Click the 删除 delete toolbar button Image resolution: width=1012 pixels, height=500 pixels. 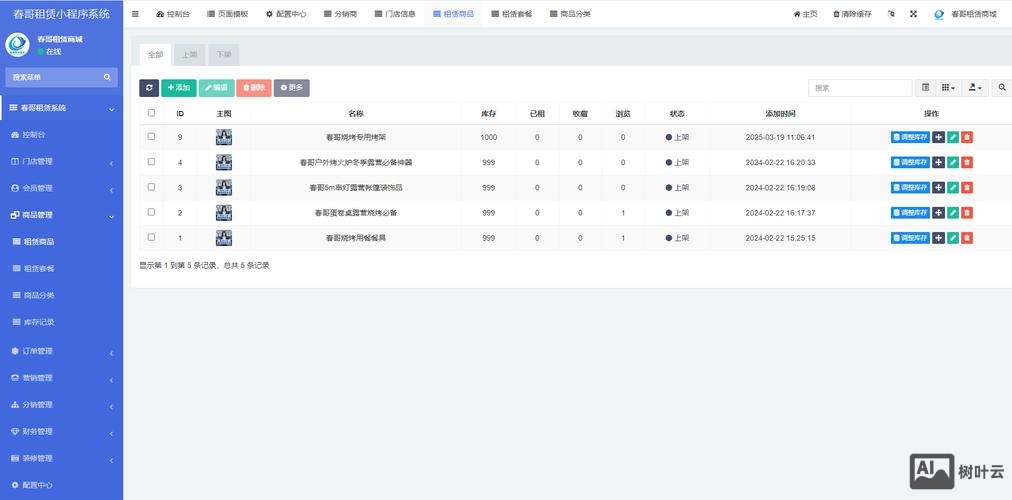point(254,88)
